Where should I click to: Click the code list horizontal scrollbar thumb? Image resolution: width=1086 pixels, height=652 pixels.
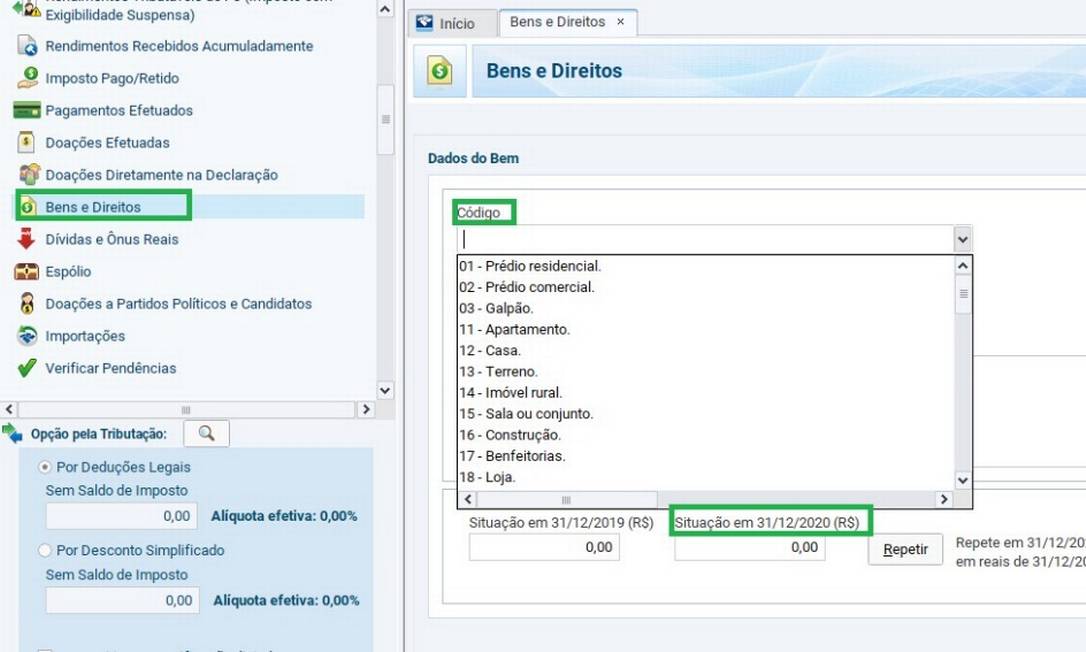pos(566,499)
